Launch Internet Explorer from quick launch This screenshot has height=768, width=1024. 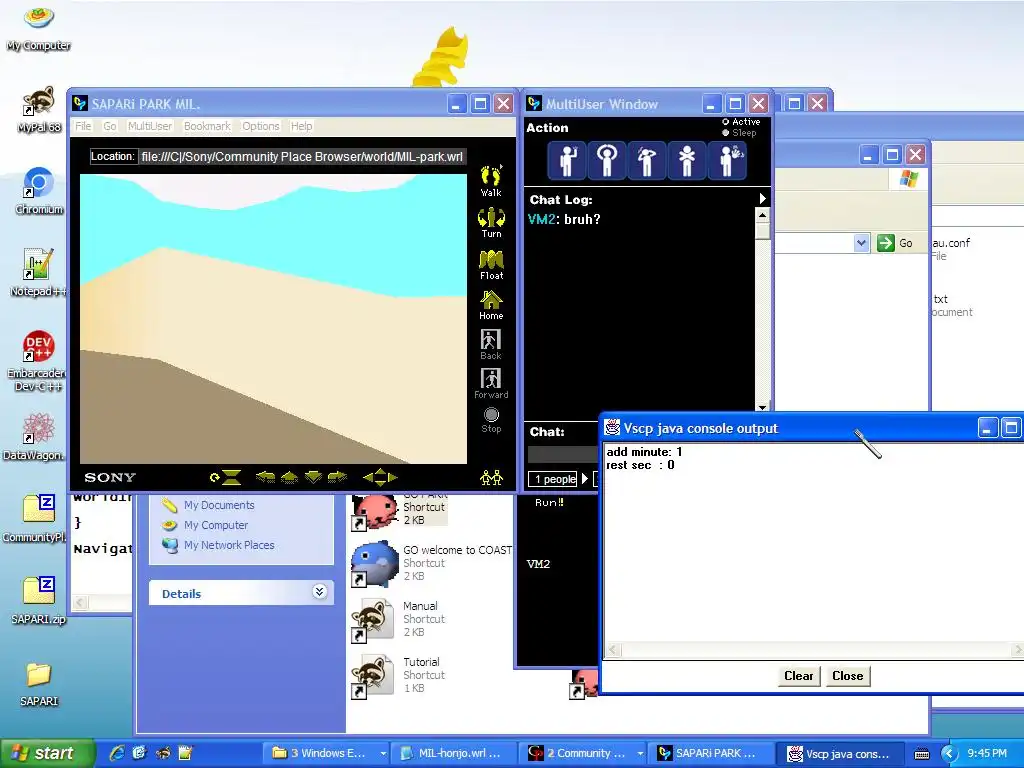(117, 753)
